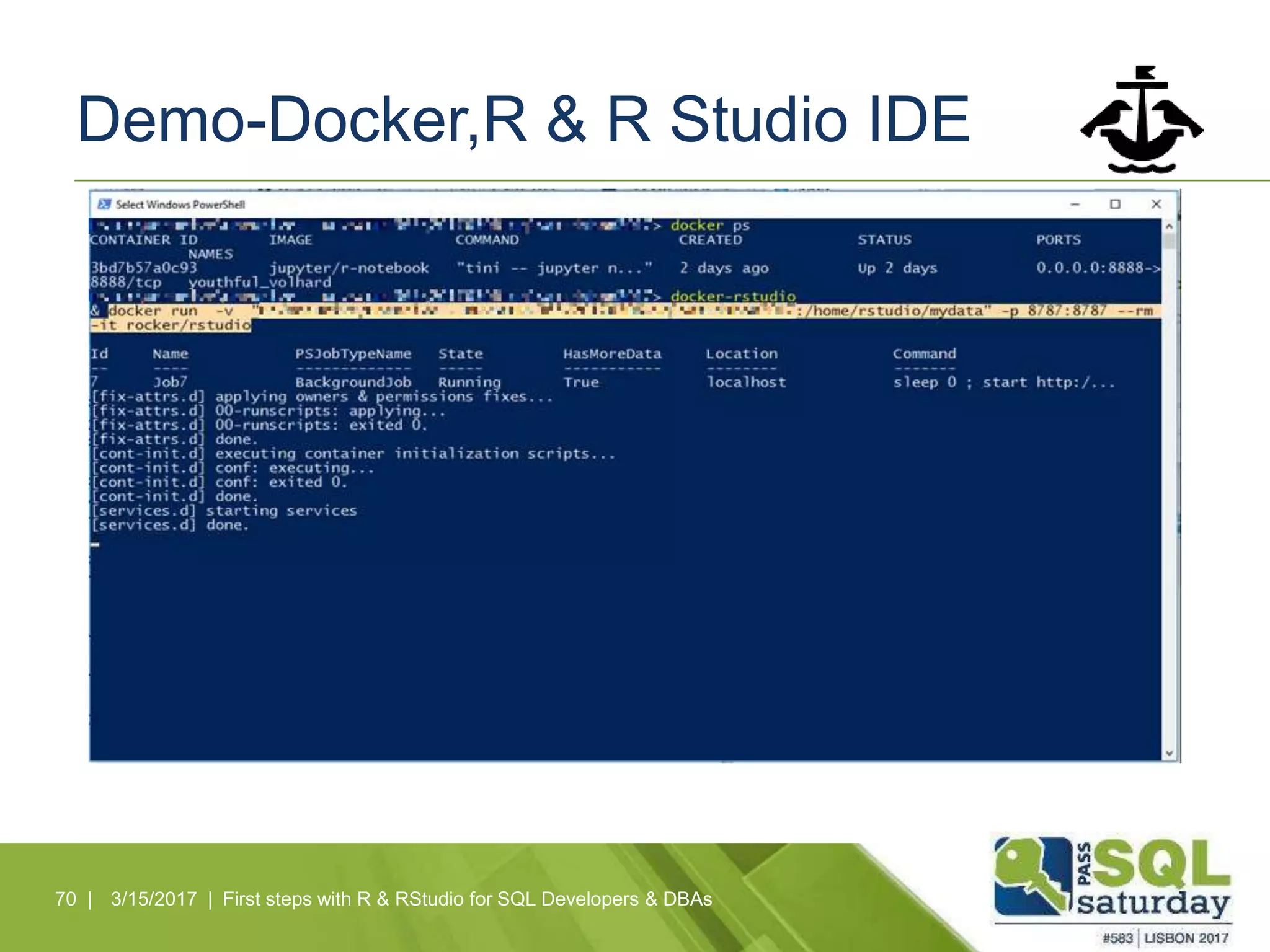The width and height of the screenshot is (1270, 952).
Task: Select the 'CREATED' column header
Action: point(710,240)
